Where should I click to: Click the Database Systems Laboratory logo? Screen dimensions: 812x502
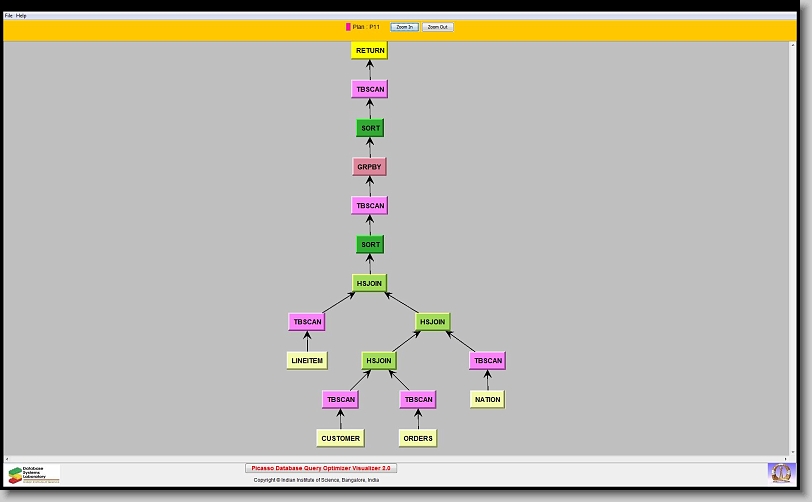pyautogui.click(x=33, y=474)
